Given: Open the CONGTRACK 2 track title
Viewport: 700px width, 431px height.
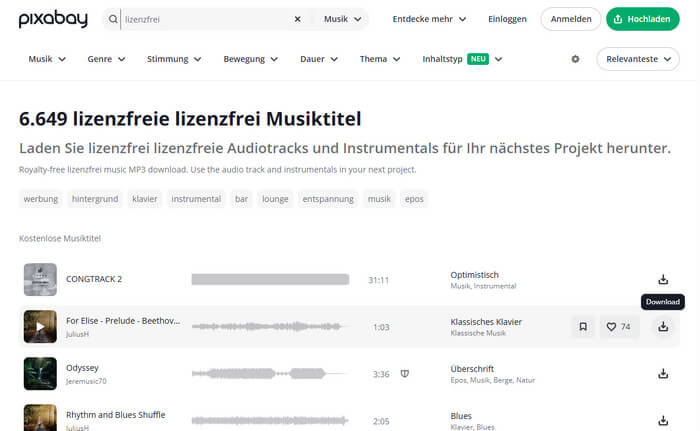Looking at the screenshot, I should pos(94,279).
